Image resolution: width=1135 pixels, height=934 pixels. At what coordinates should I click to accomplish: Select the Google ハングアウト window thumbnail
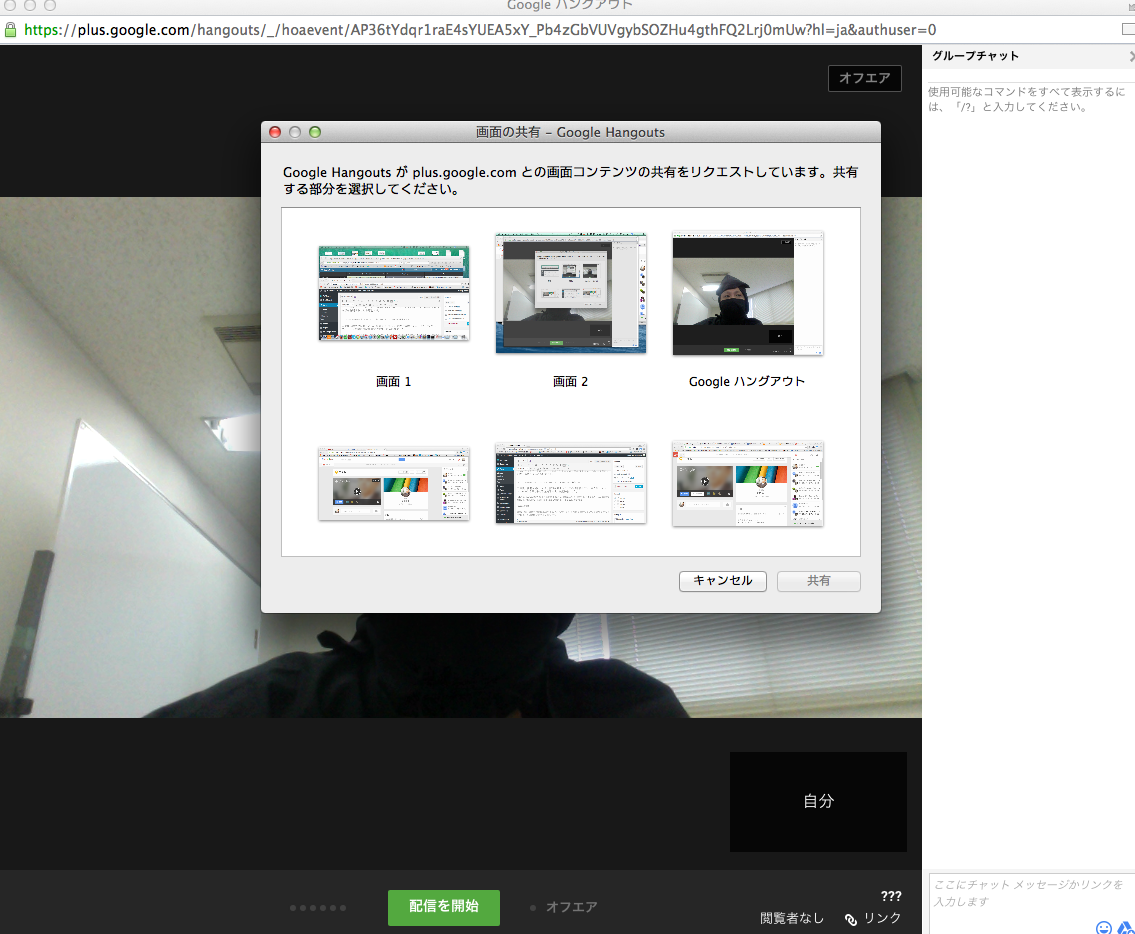(747, 293)
